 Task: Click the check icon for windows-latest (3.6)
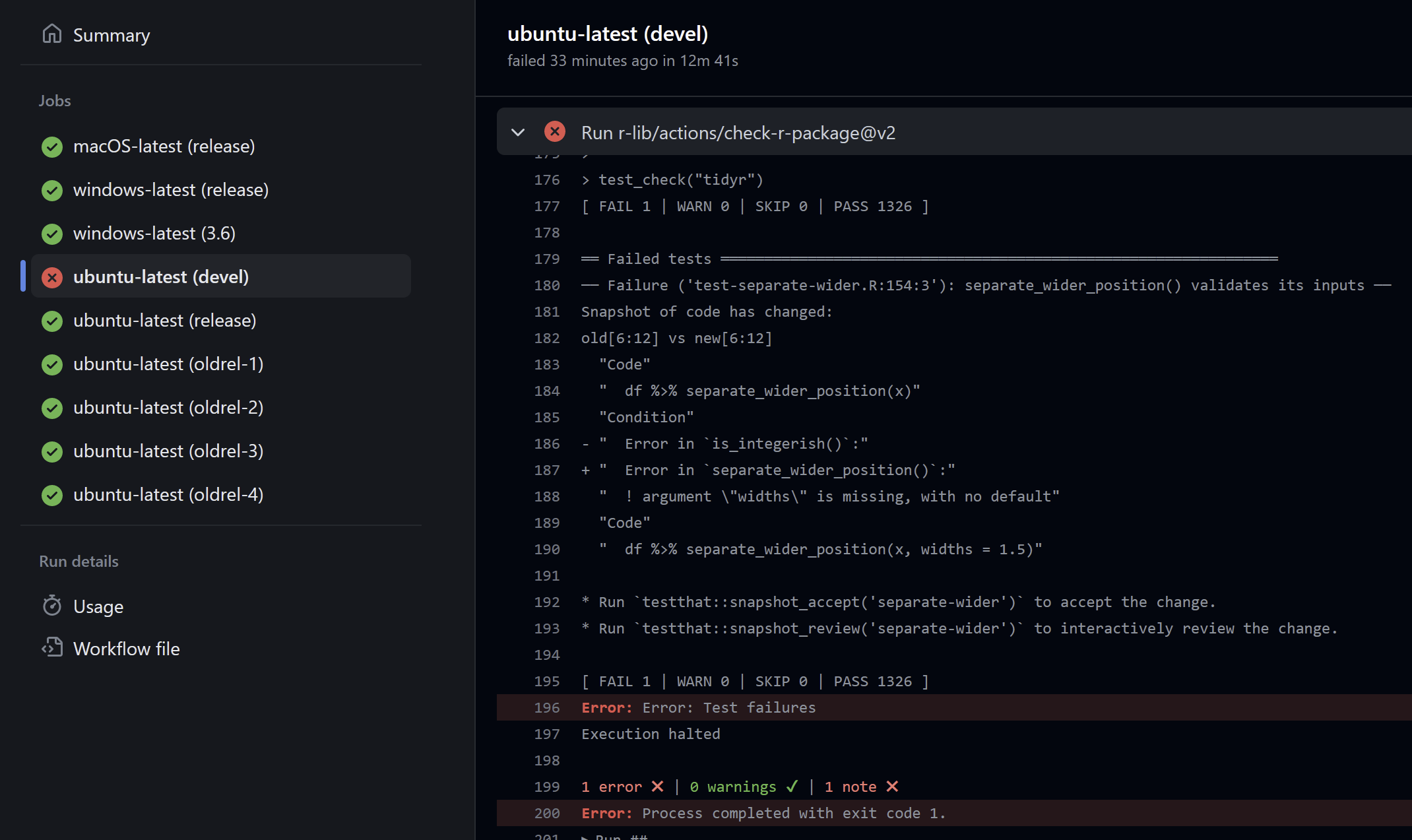[52, 234]
